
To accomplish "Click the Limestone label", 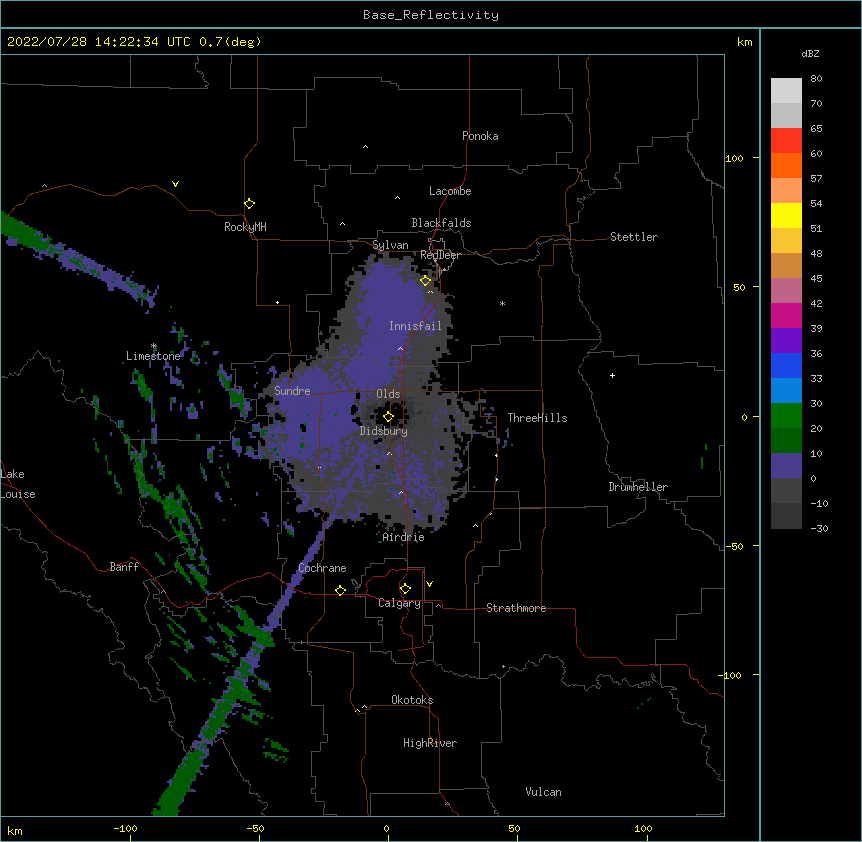I will 153,356.
